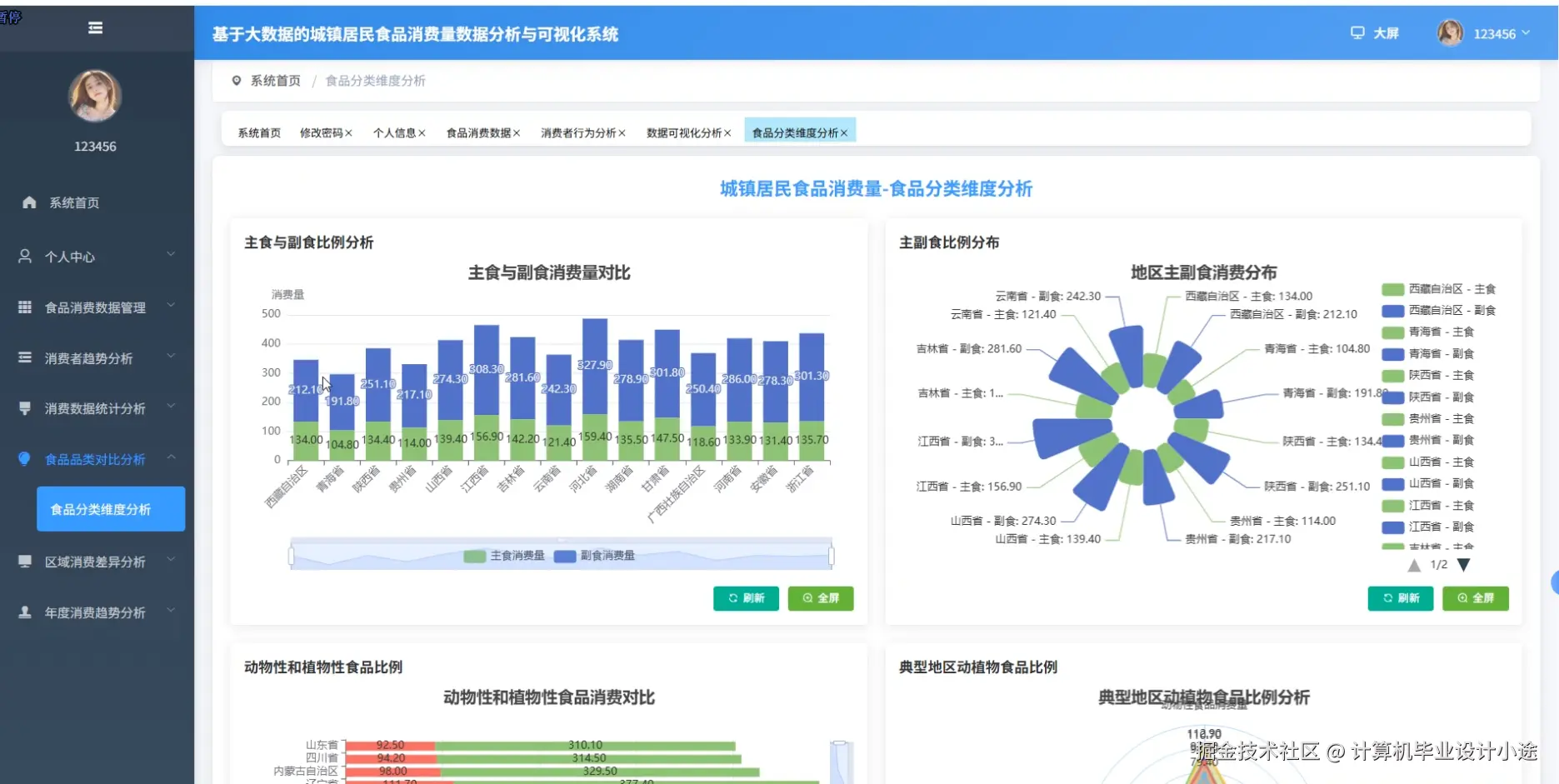The width and height of the screenshot is (1559, 784).
Task: Click the 消费者趋势分析 list icon
Action: point(25,358)
